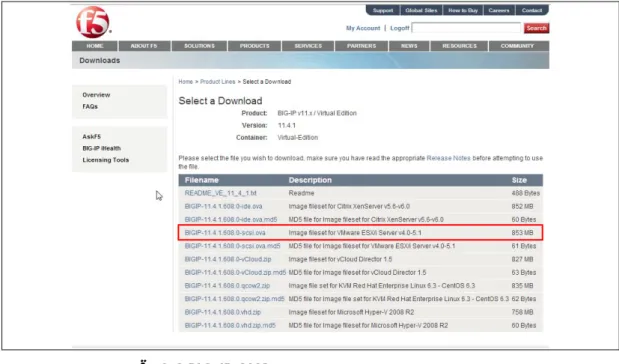The height and width of the screenshot is (364, 619).
Task: Click the 827 MB size cell
Action: click(522, 259)
